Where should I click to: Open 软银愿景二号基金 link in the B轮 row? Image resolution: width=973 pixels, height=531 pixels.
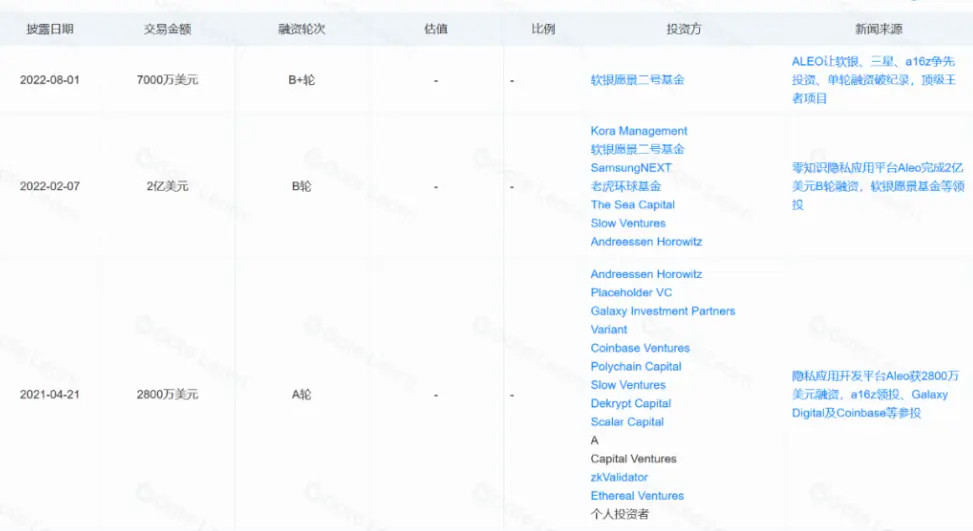[637, 149]
